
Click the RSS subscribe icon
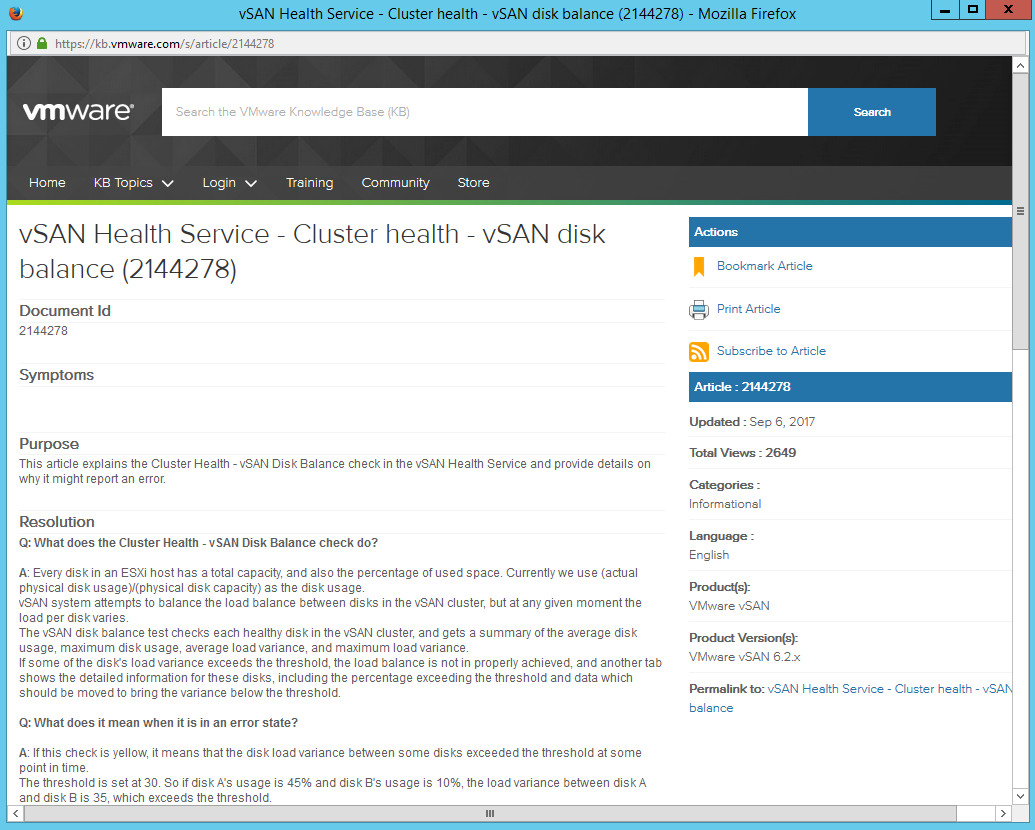click(x=698, y=352)
